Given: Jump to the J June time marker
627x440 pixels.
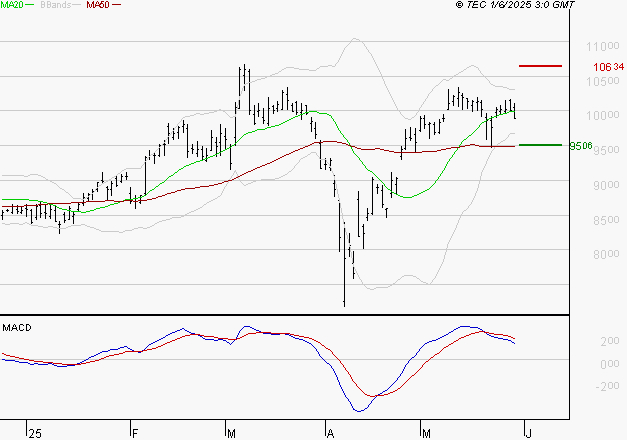Looking at the screenshot, I should click(527, 432).
